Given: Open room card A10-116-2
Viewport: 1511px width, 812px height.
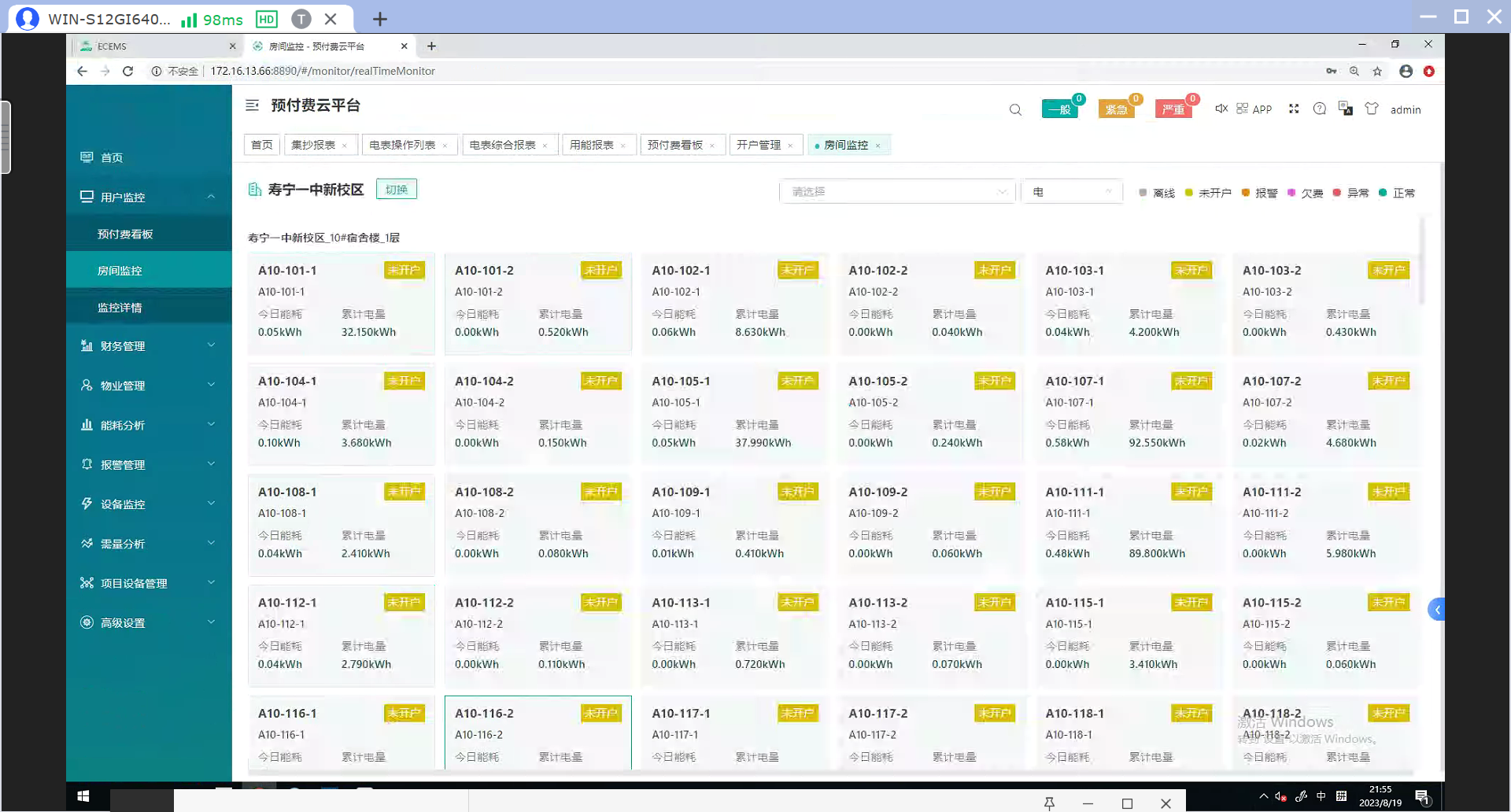Looking at the screenshot, I should (x=538, y=733).
